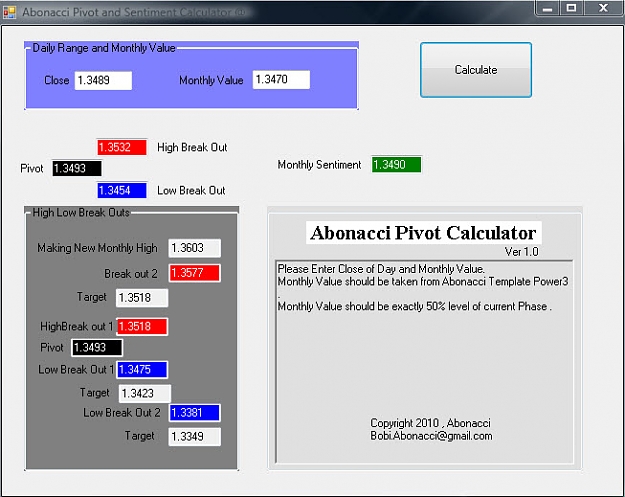The image size is (625, 497).
Task: Click the '50% level of current Phase' line
Action: (x=415, y=306)
